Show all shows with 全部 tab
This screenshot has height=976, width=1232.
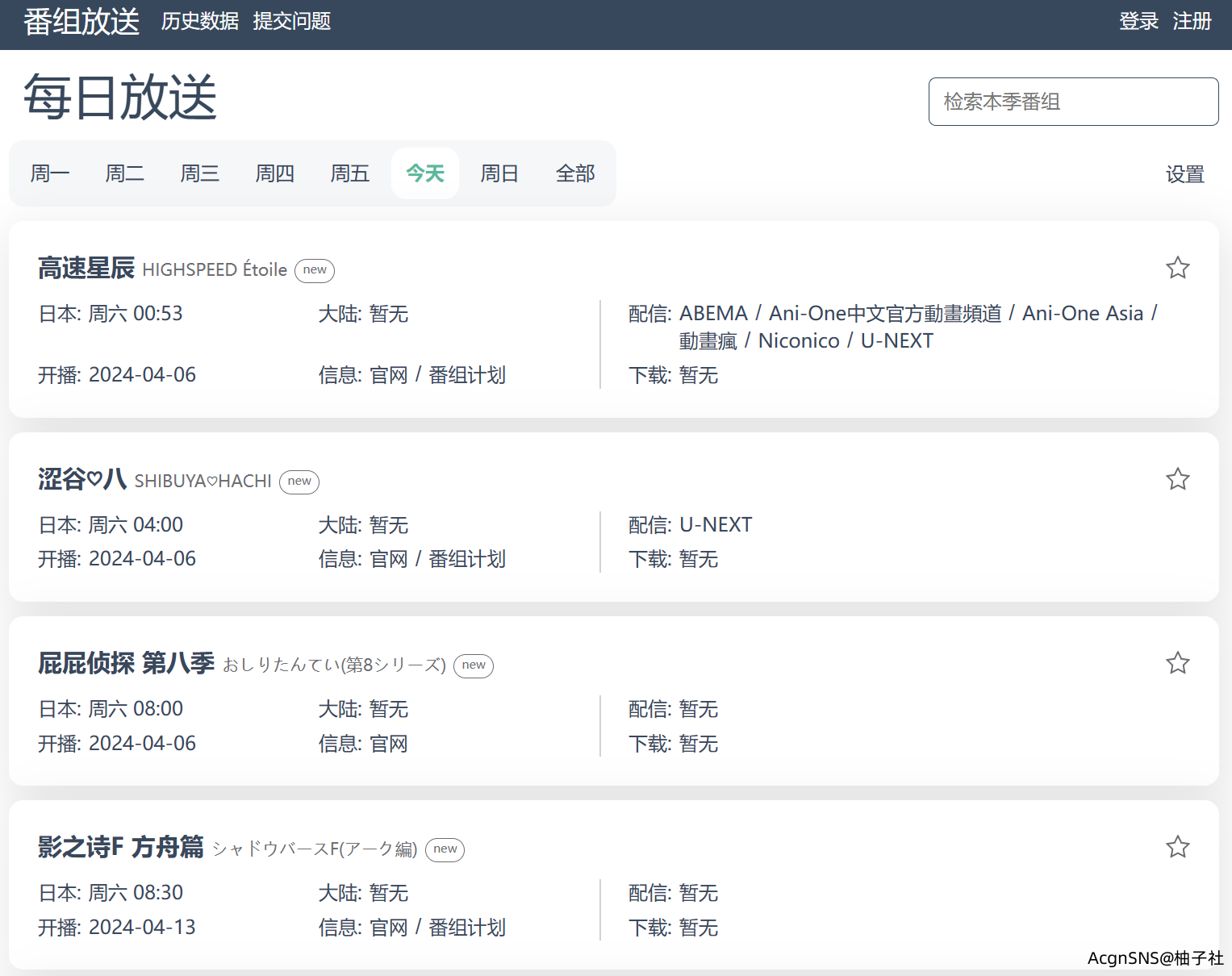[574, 173]
